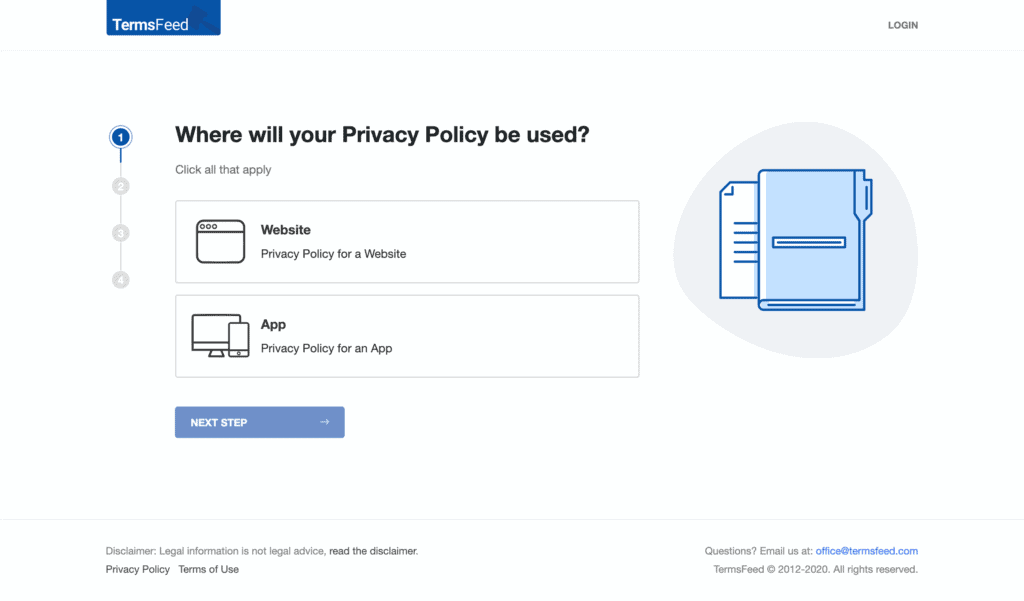The width and height of the screenshot is (1024, 601).
Task: Select the Website option card
Action: 407,242
